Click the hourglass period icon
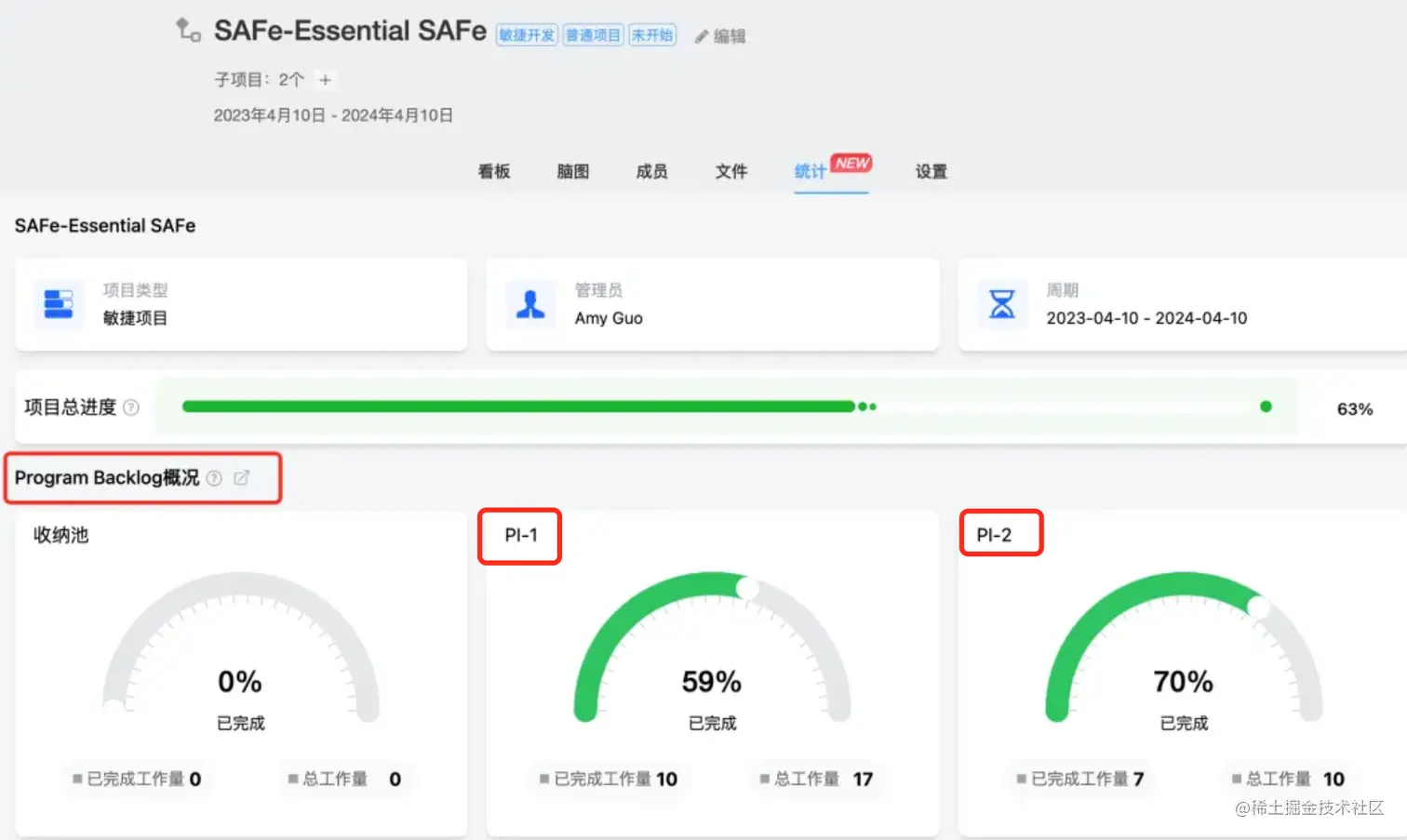The width and height of the screenshot is (1407, 840). (1002, 304)
